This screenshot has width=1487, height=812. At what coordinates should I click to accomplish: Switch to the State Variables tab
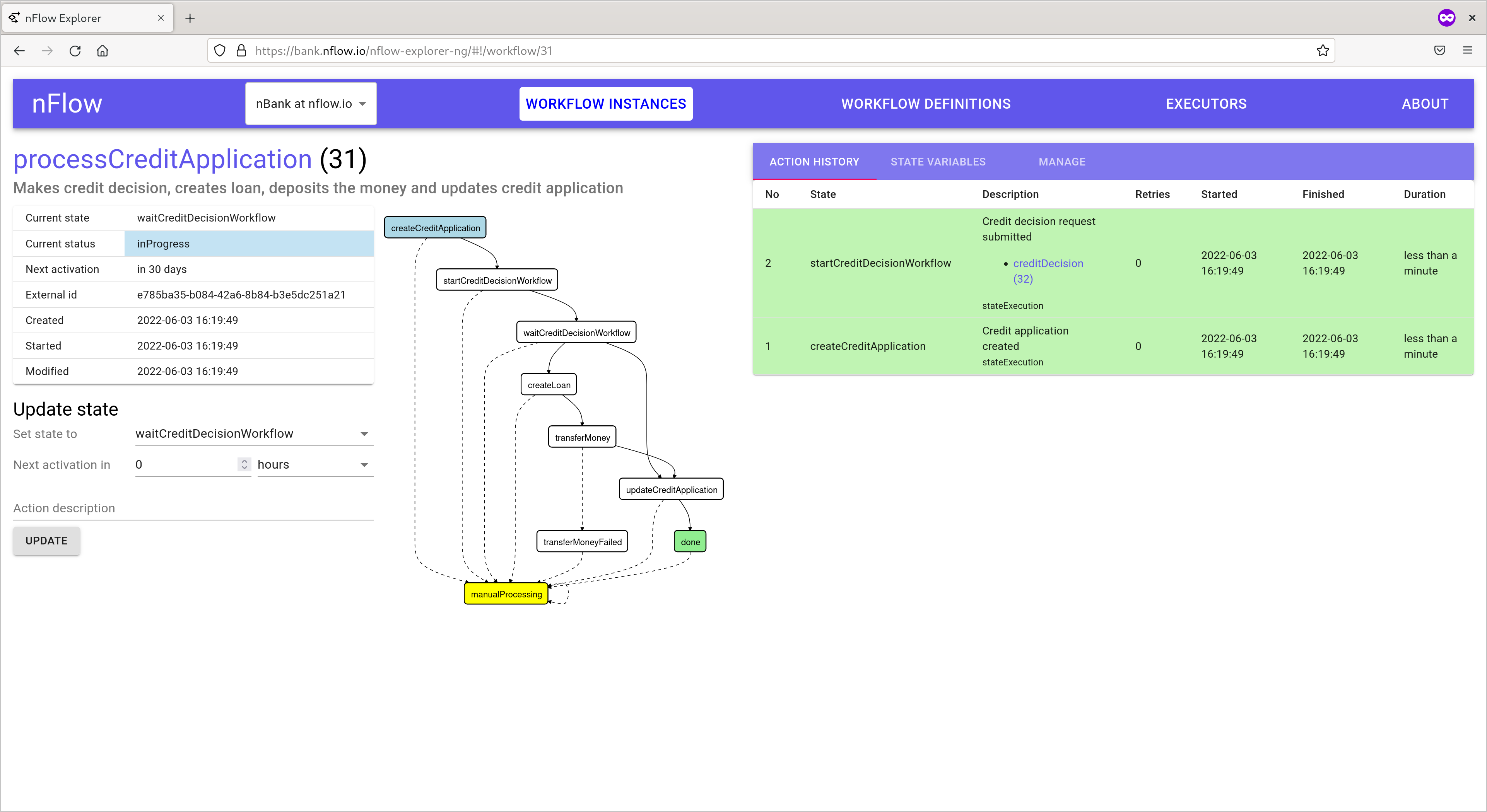938,162
